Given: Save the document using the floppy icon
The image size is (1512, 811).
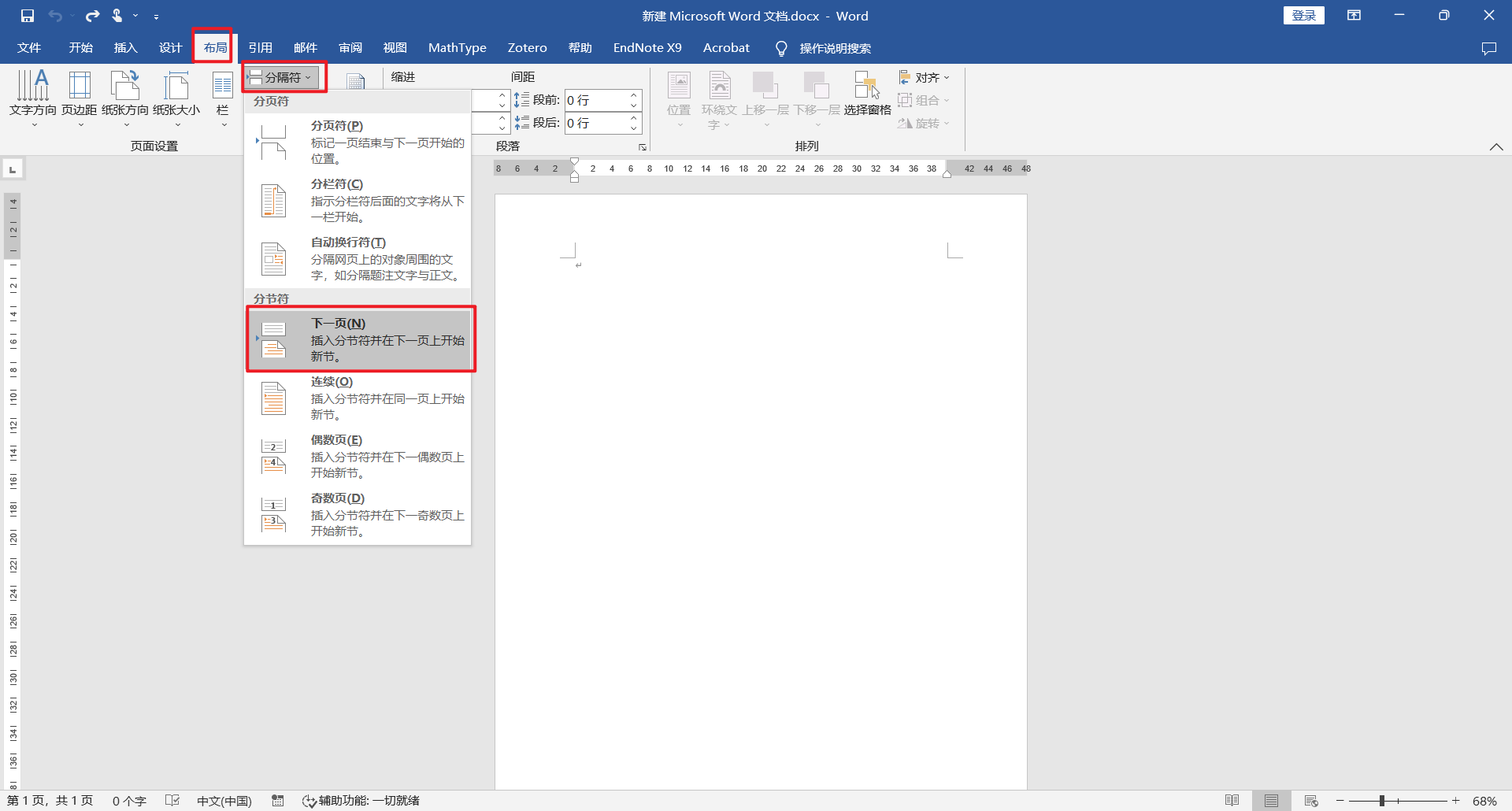Looking at the screenshot, I should point(28,16).
